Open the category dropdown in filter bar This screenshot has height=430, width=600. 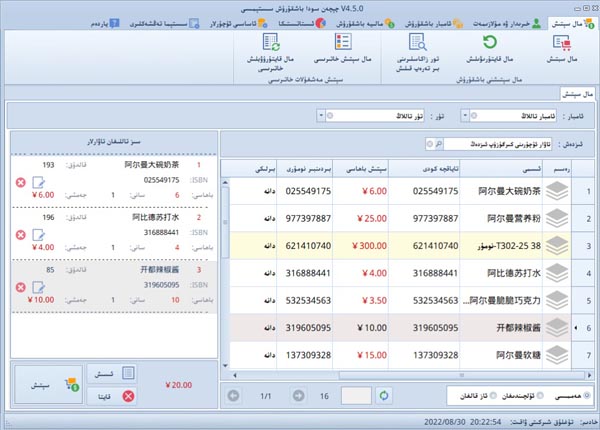pyautogui.click(x=319, y=115)
